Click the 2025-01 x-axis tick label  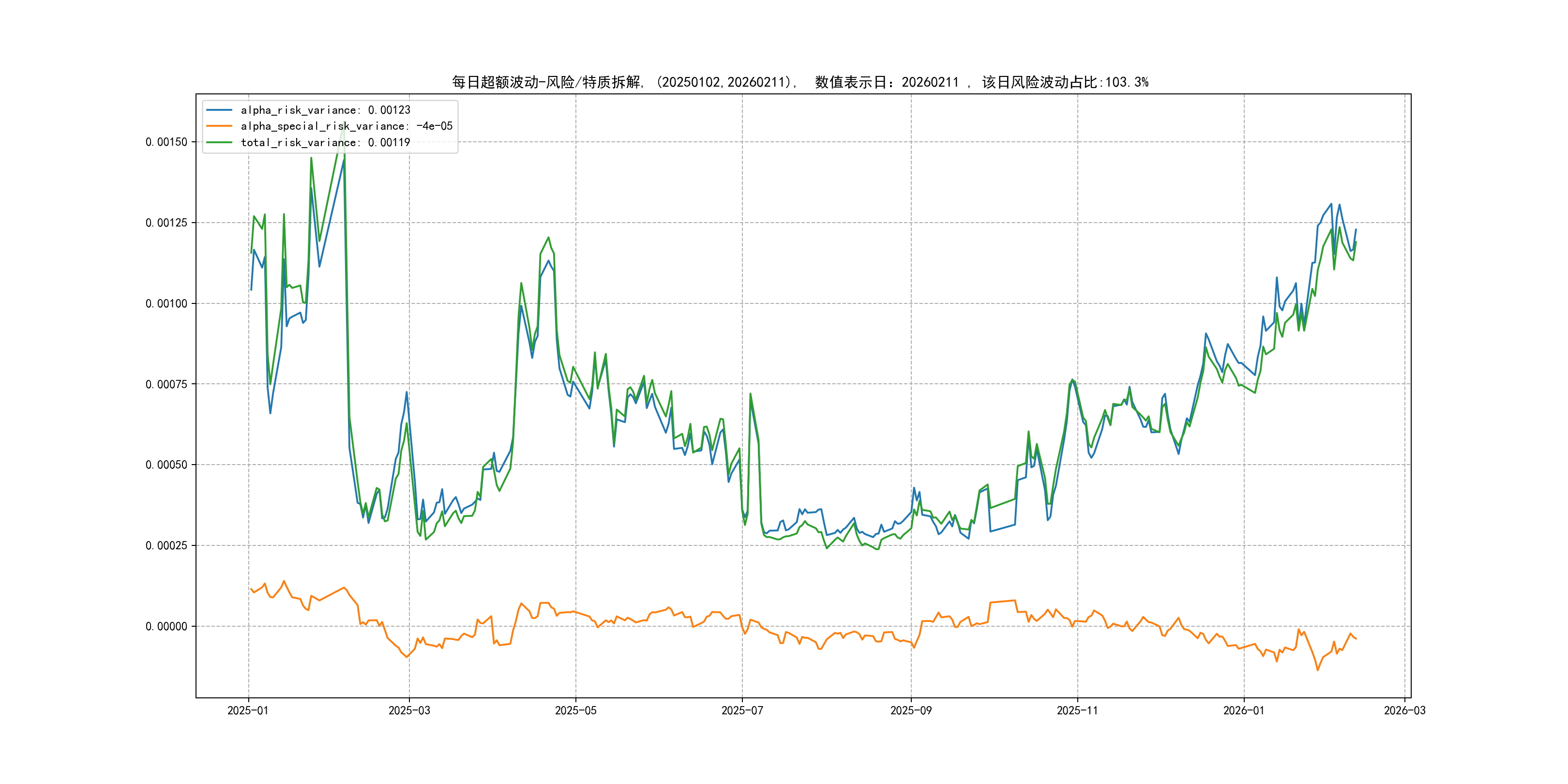pos(248,710)
